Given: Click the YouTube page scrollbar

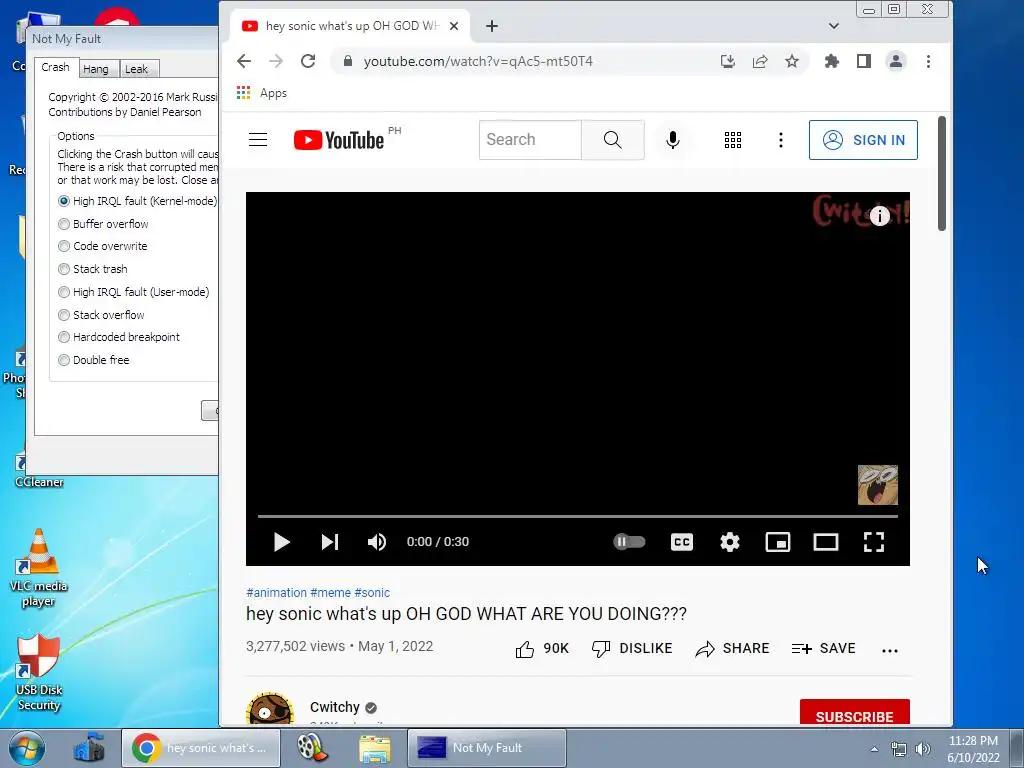Looking at the screenshot, I should tap(942, 174).
